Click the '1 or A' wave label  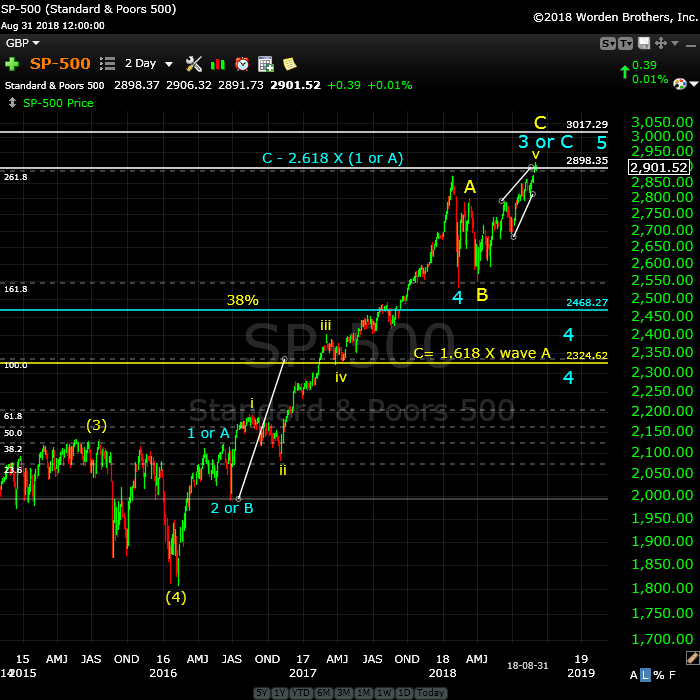tap(208, 433)
